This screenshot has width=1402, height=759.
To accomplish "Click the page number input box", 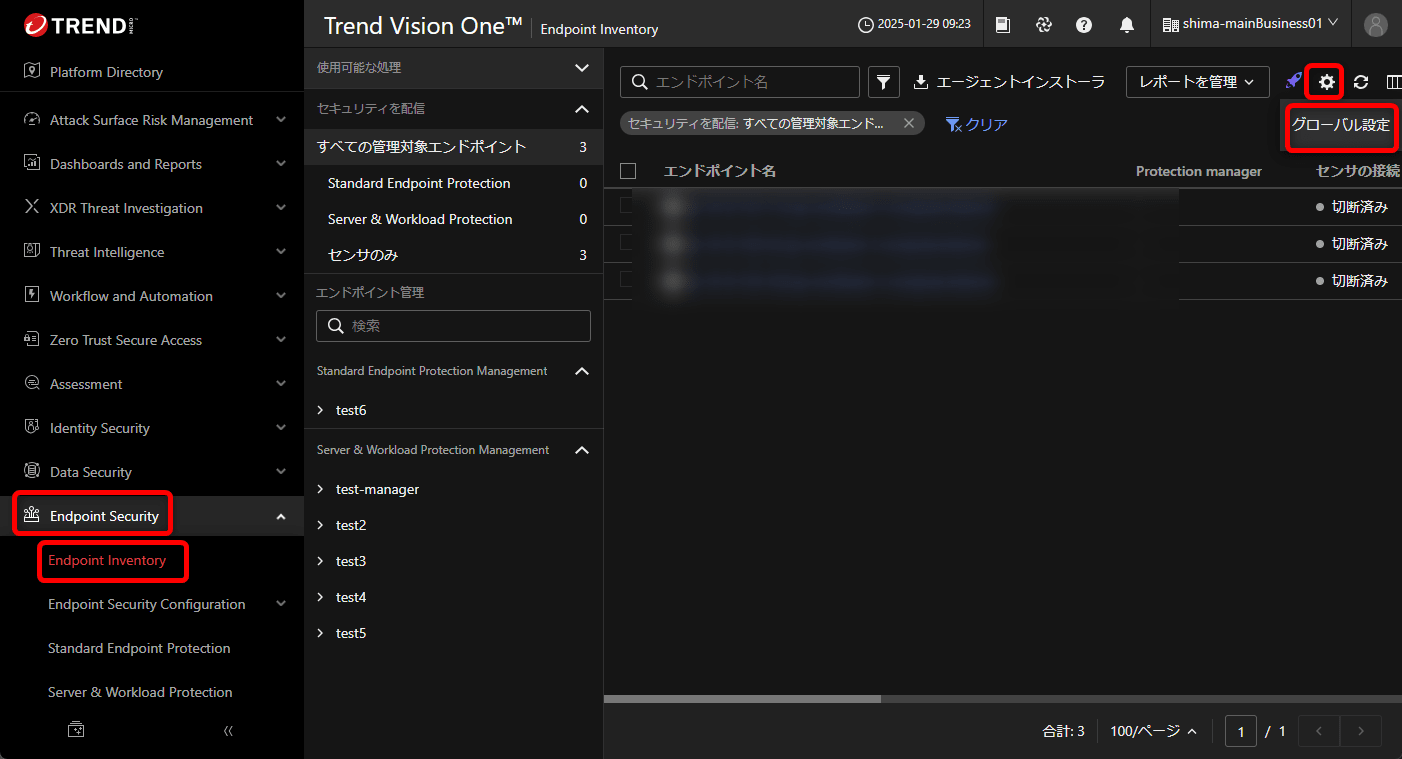I will [x=1241, y=731].
